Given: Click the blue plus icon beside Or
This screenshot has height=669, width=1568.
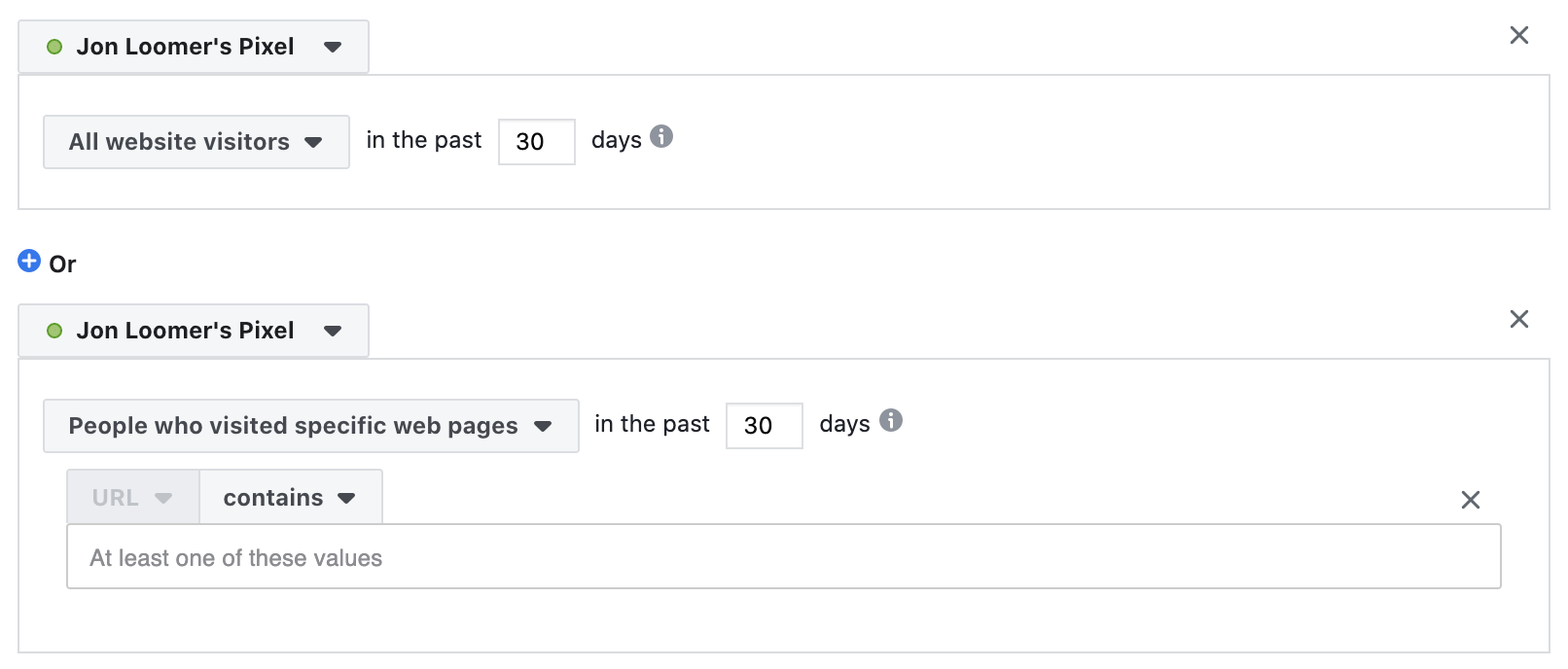Looking at the screenshot, I should point(29,261).
